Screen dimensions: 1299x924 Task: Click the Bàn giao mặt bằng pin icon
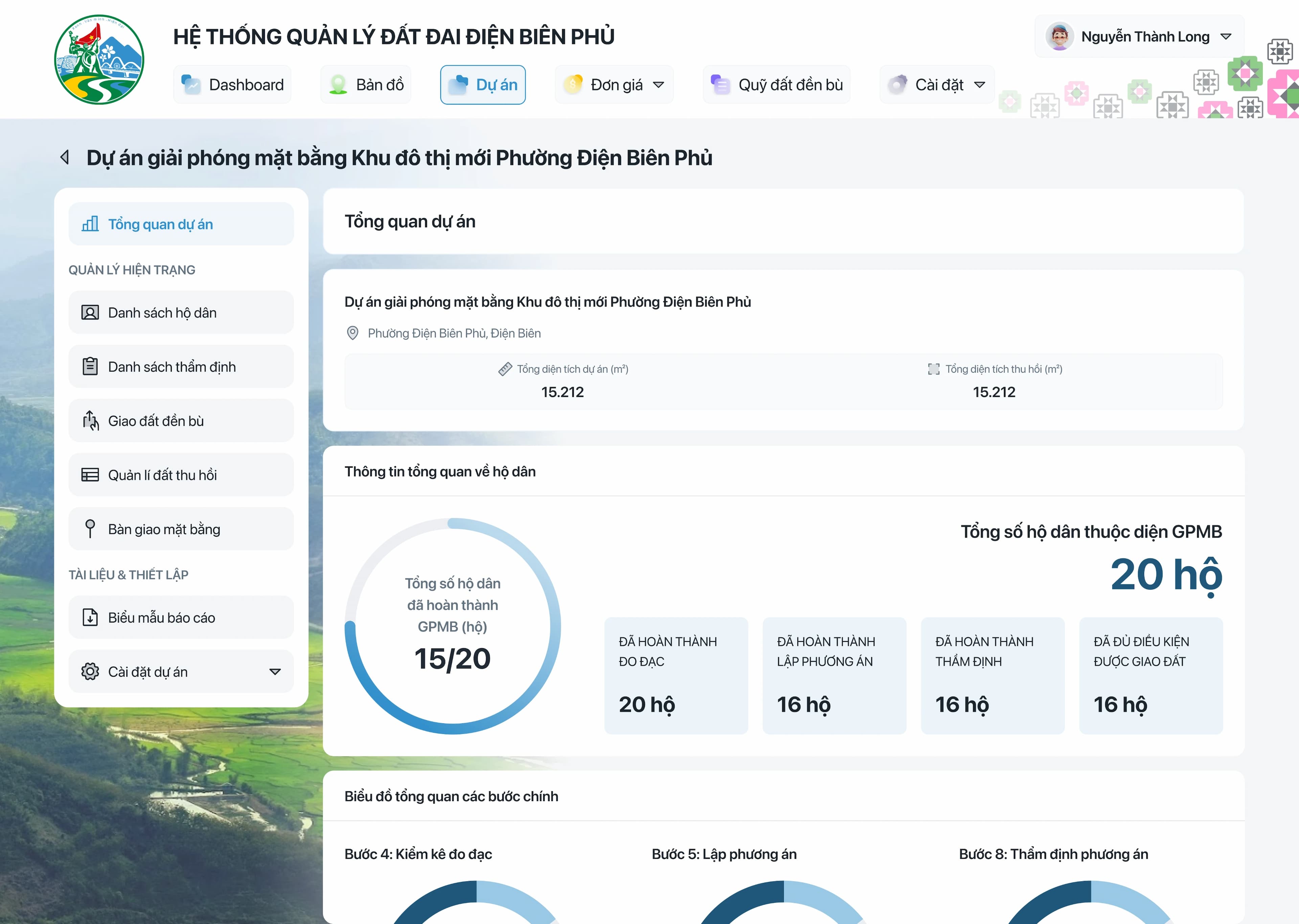(x=90, y=528)
